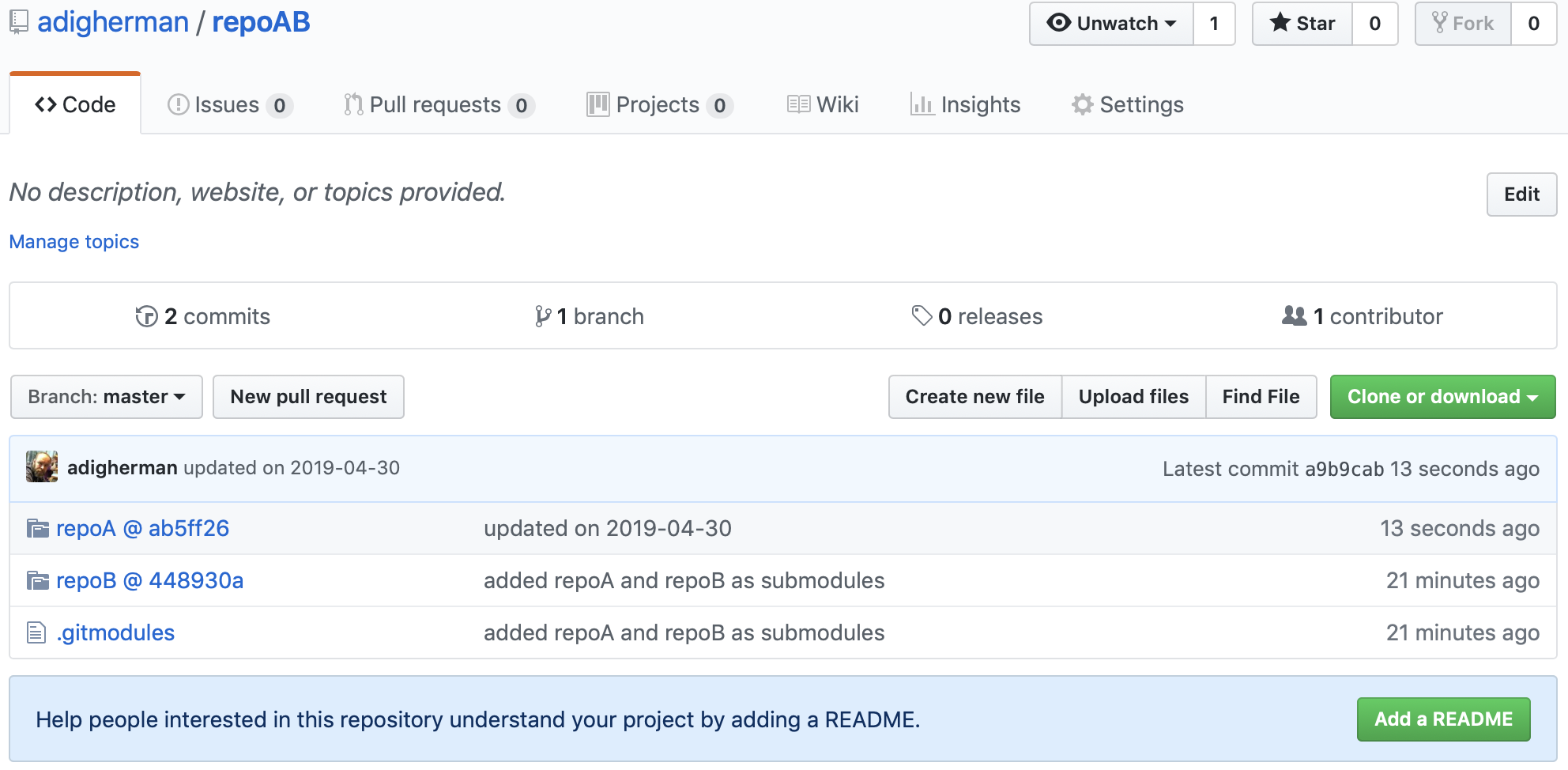The width and height of the screenshot is (1568, 770).
Task: Click the Add a README button
Action: (1443, 719)
